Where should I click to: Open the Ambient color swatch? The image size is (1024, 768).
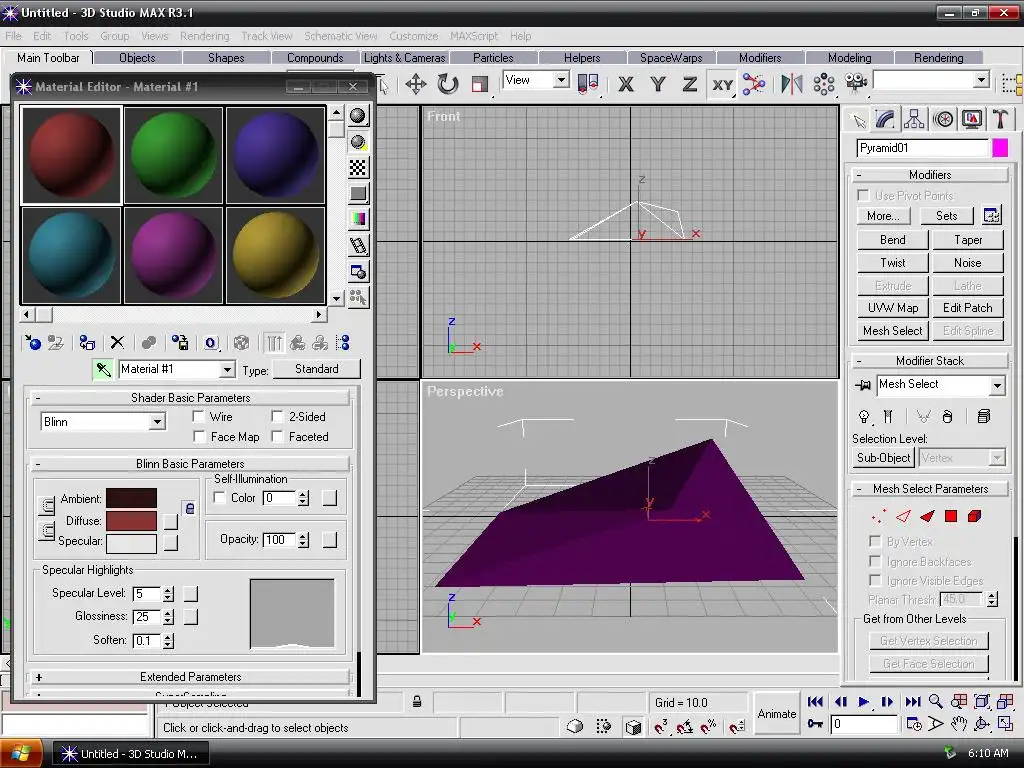(131, 498)
